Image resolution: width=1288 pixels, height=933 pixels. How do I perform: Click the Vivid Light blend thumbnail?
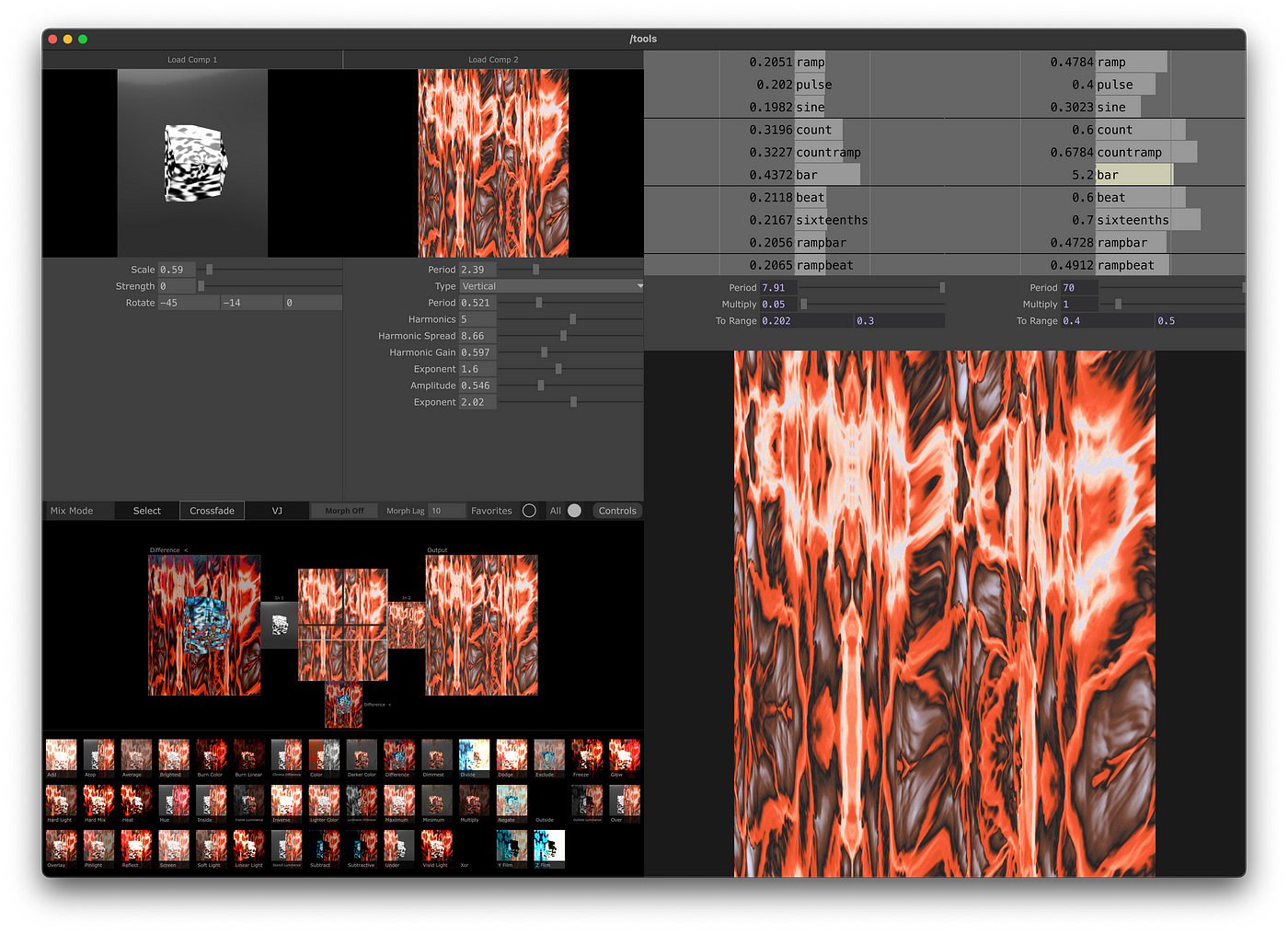436,845
